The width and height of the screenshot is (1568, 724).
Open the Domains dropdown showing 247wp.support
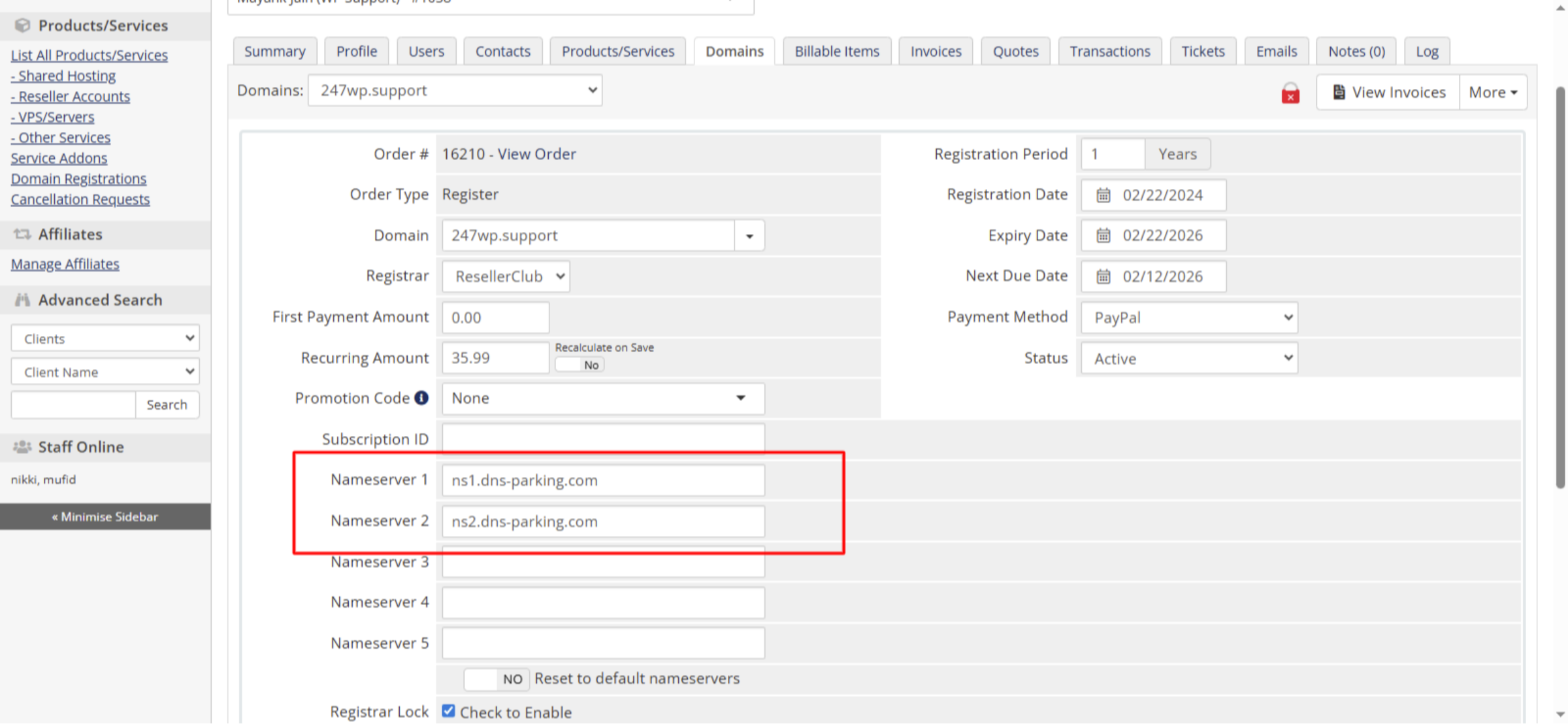pos(455,90)
